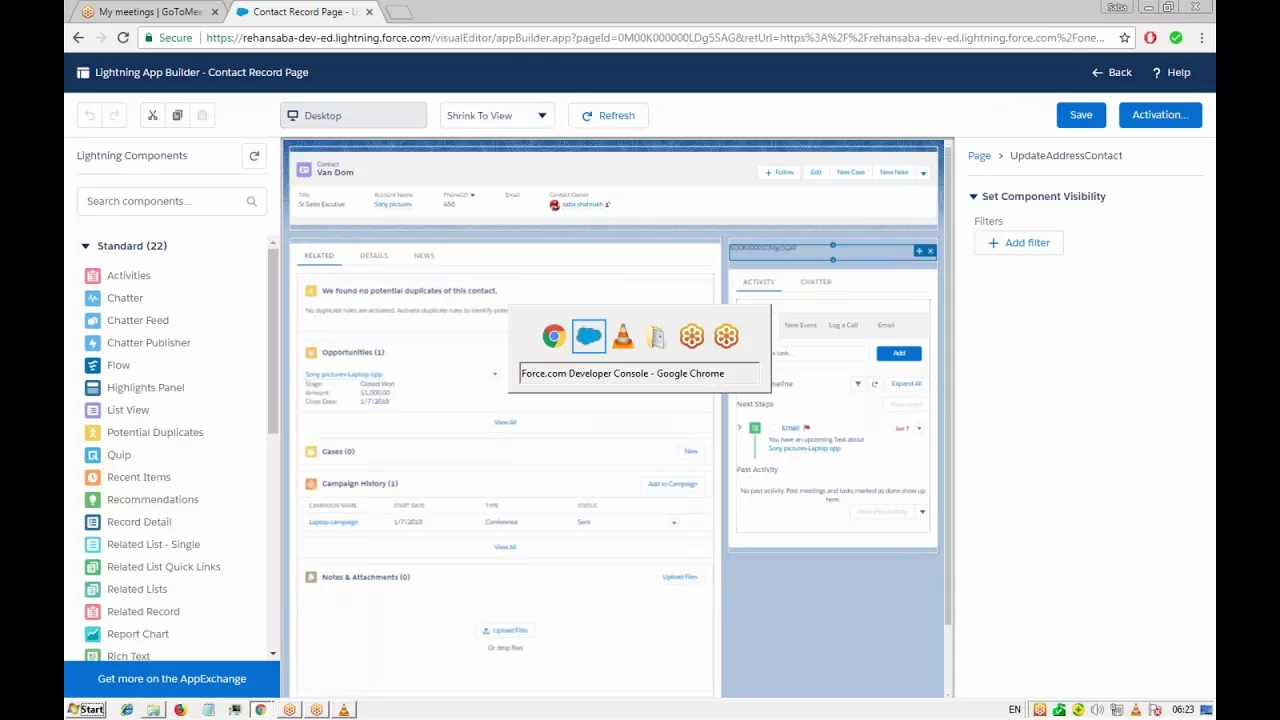Click Get more on the AppExchange
Screen dimensions: 1280x720
[172, 679]
